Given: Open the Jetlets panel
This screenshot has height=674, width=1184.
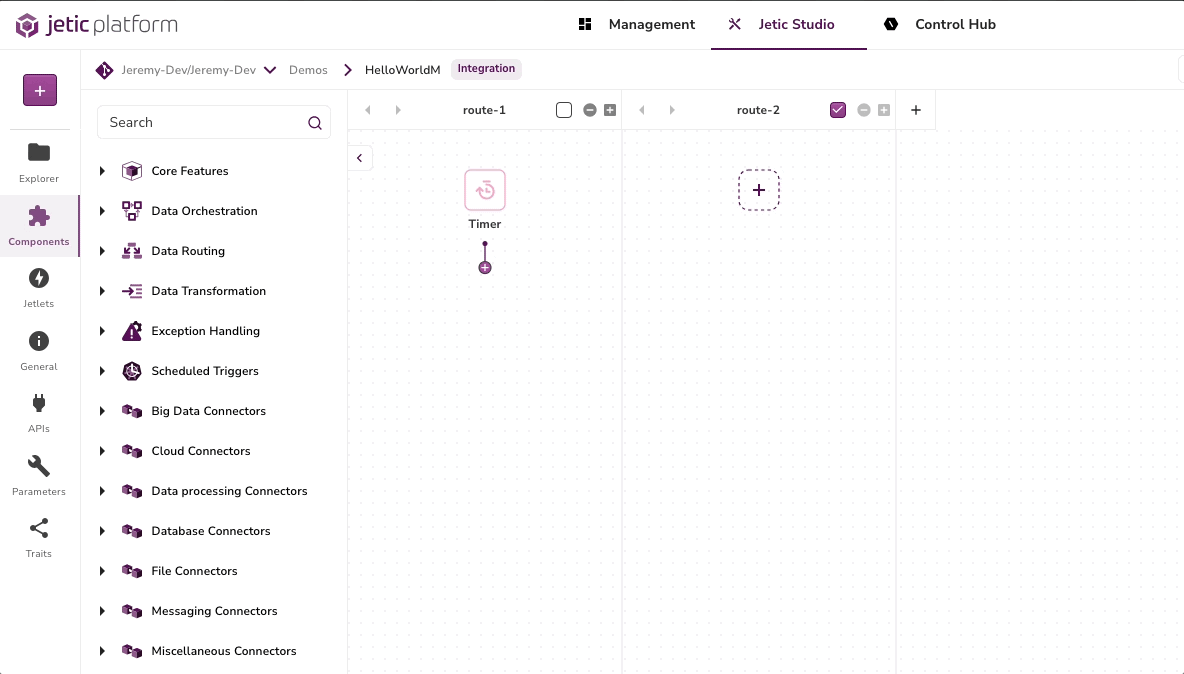Looking at the screenshot, I should click(x=39, y=288).
